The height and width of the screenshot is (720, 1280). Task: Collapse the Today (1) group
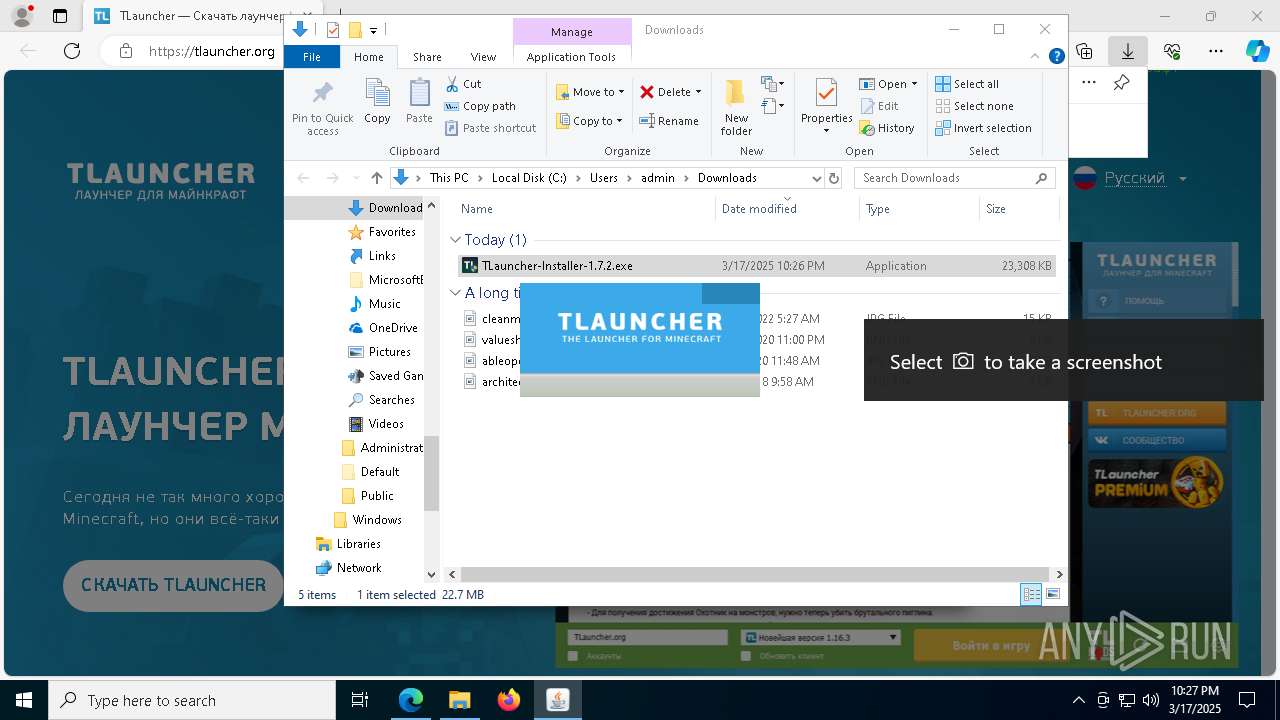[x=455, y=240]
